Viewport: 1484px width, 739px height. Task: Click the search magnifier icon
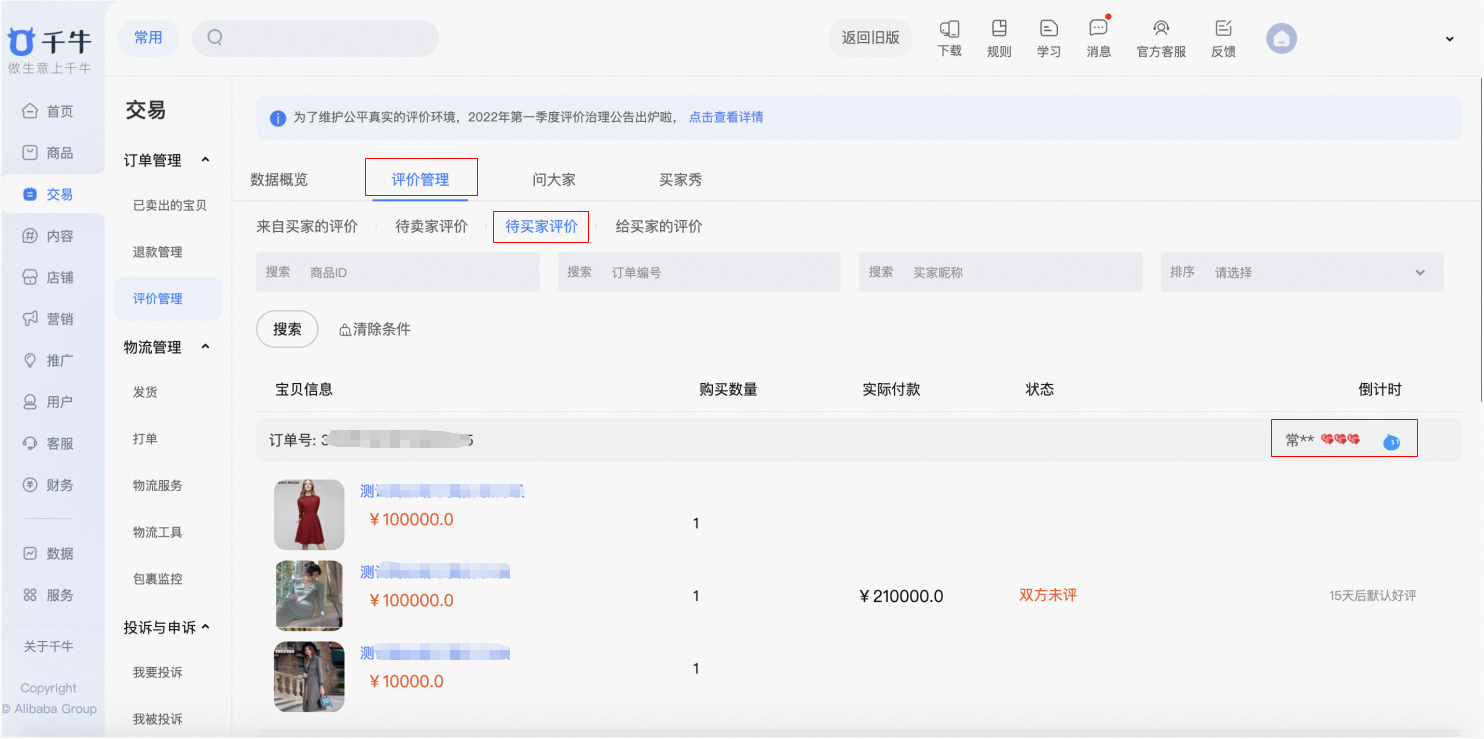click(x=214, y=38)
